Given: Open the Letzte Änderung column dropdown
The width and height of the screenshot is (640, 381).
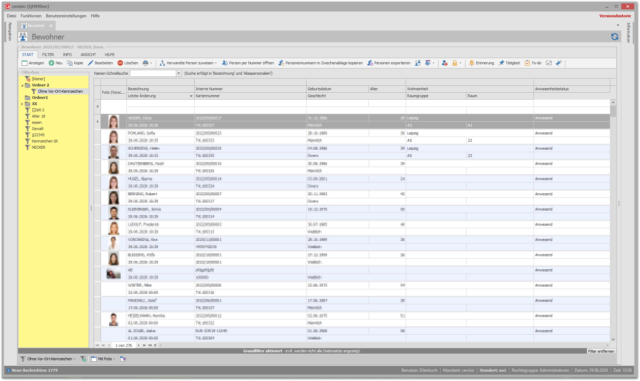Looking at the screenshot, I should tap(191, 96).
